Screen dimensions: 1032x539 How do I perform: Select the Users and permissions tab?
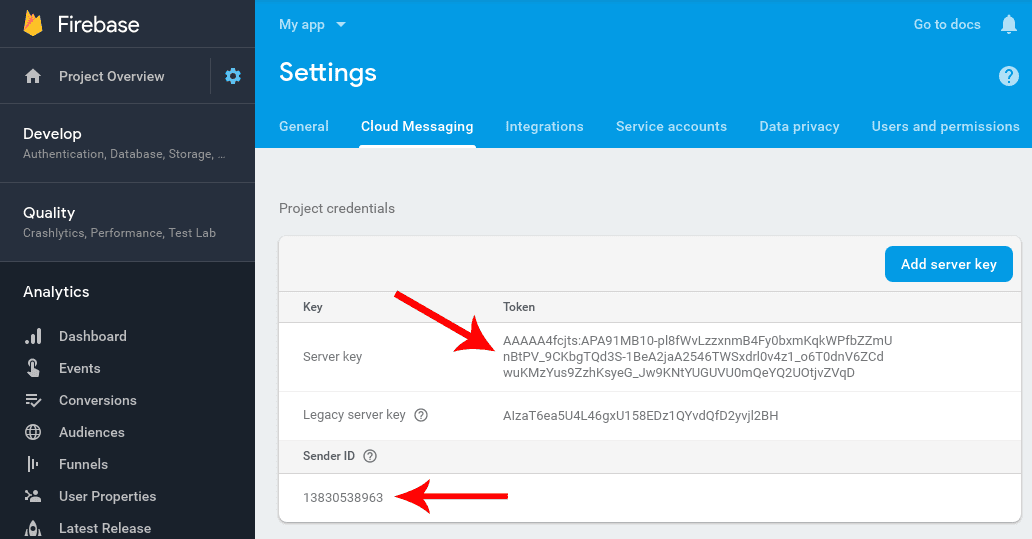tap(945, 126)
